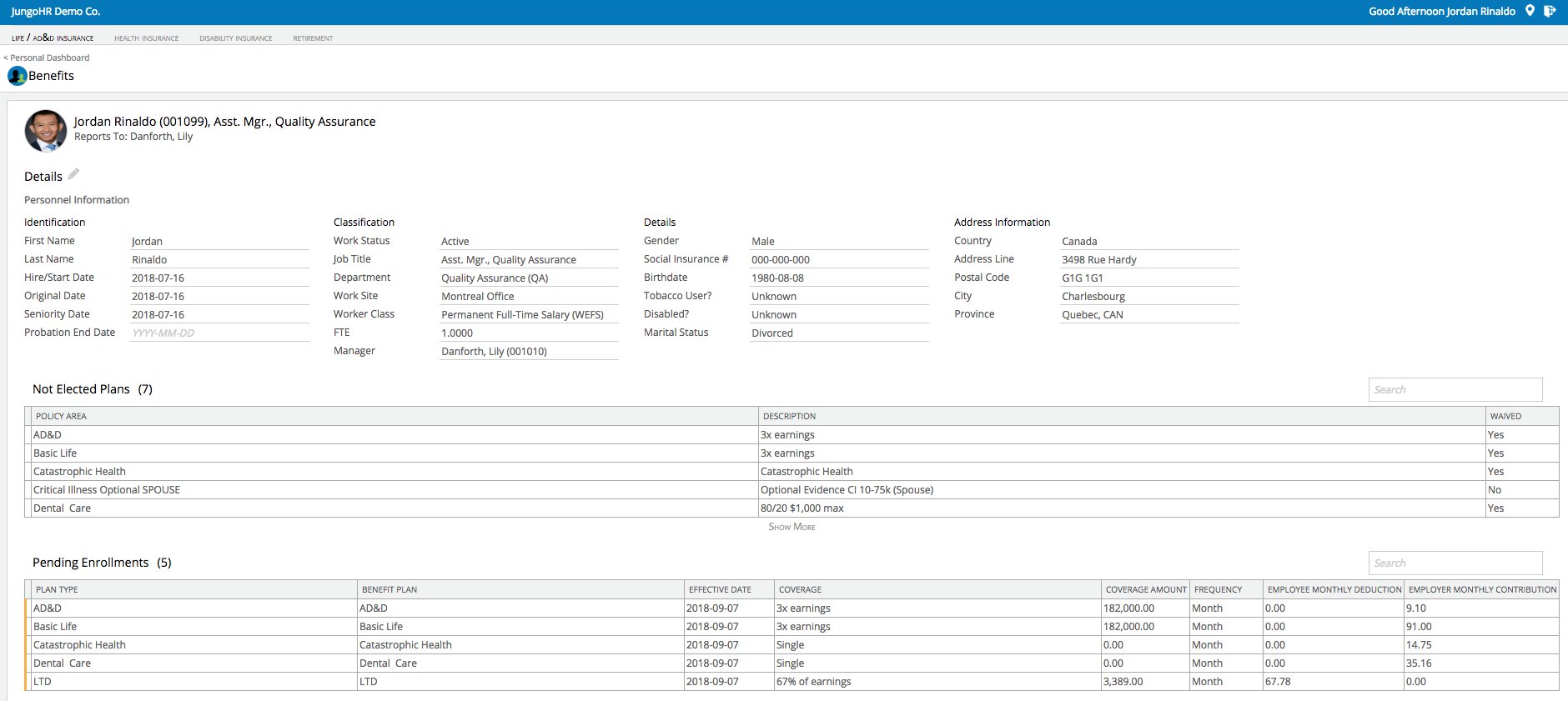Switch to the Disability Insurance tab
The width and height of the screenshot is (1568, 701).
(235, 38)
